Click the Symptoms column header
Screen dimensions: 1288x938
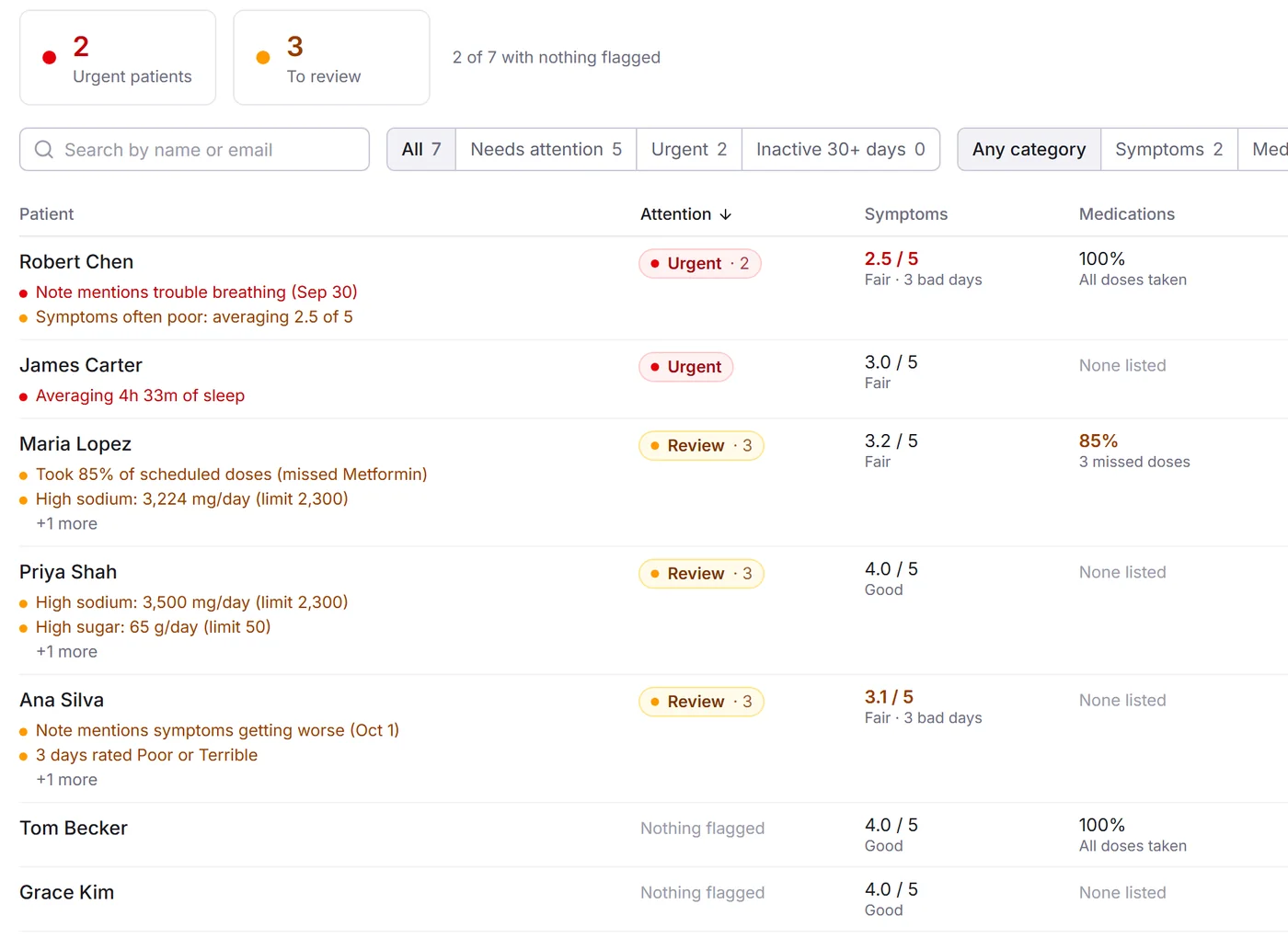905,214
